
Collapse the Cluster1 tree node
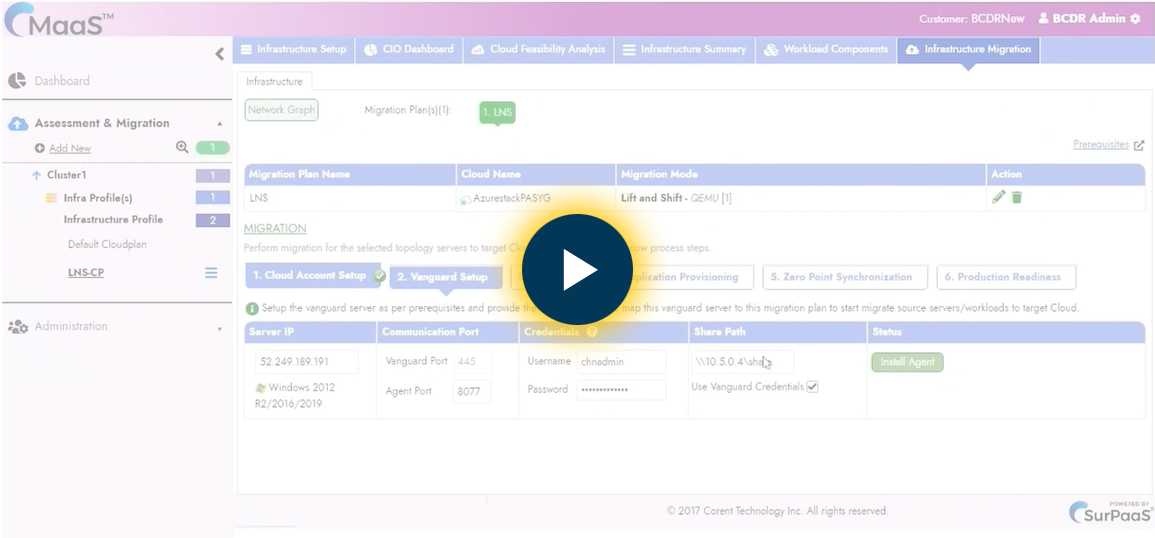click(x=37, y=175)
